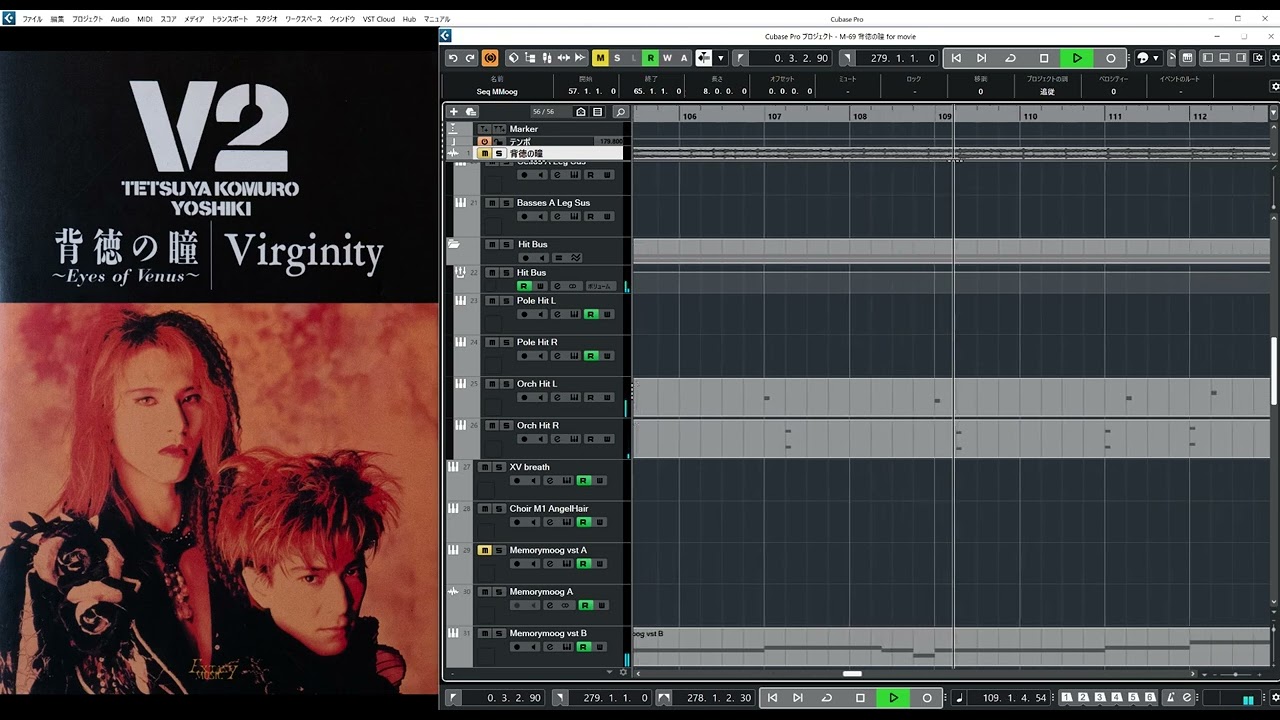Solo the Pole Hit L track
The height and width of the screenshot is (720, 1280).
(505, 301)
